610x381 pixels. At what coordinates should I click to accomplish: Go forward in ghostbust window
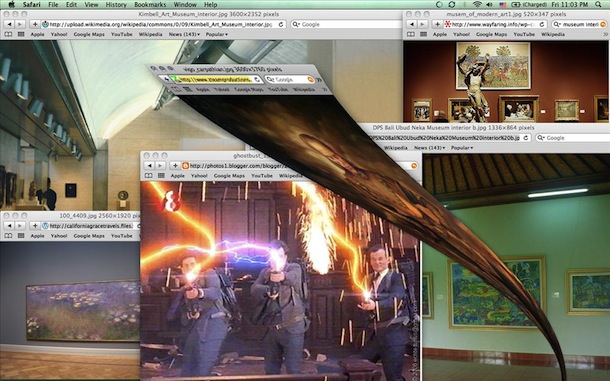pos(160,166)
